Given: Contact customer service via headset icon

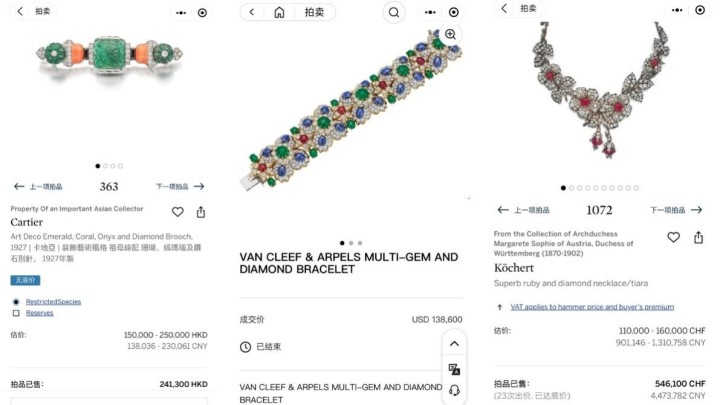Looking at the screenshot, I should pyautogui.click(x=454, y=390).
